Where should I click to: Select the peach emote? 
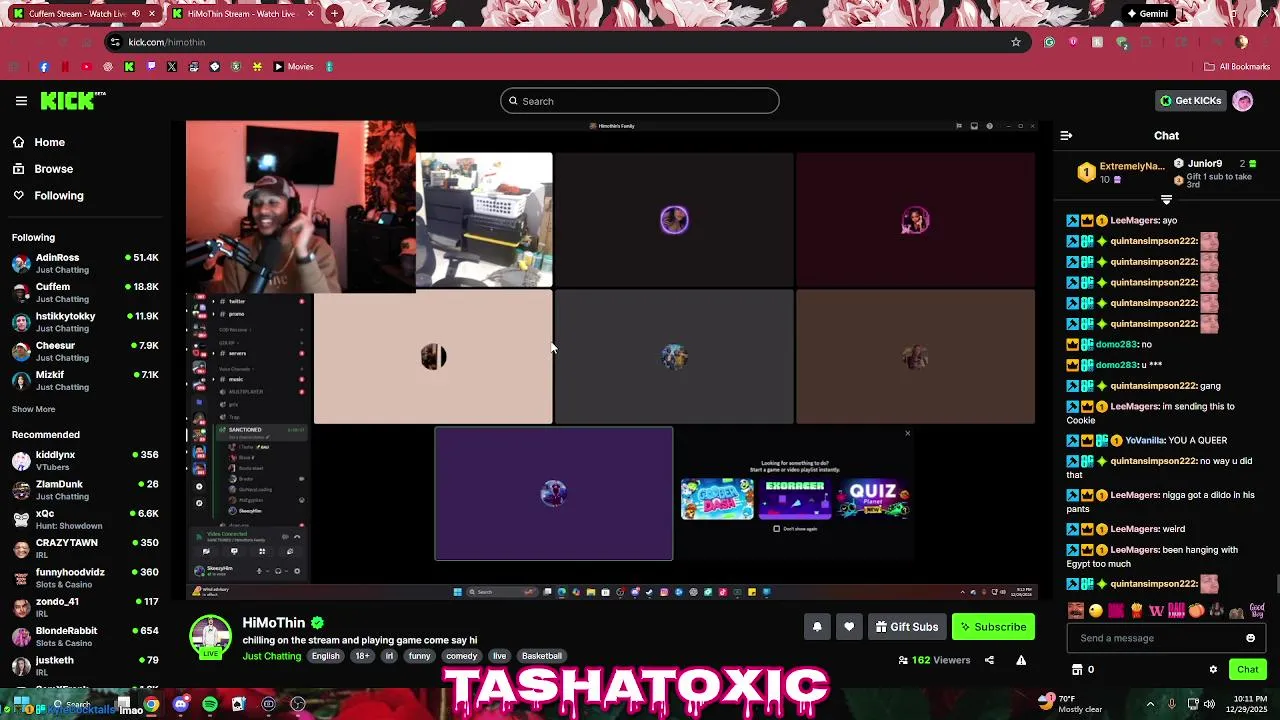point(1196,611)
